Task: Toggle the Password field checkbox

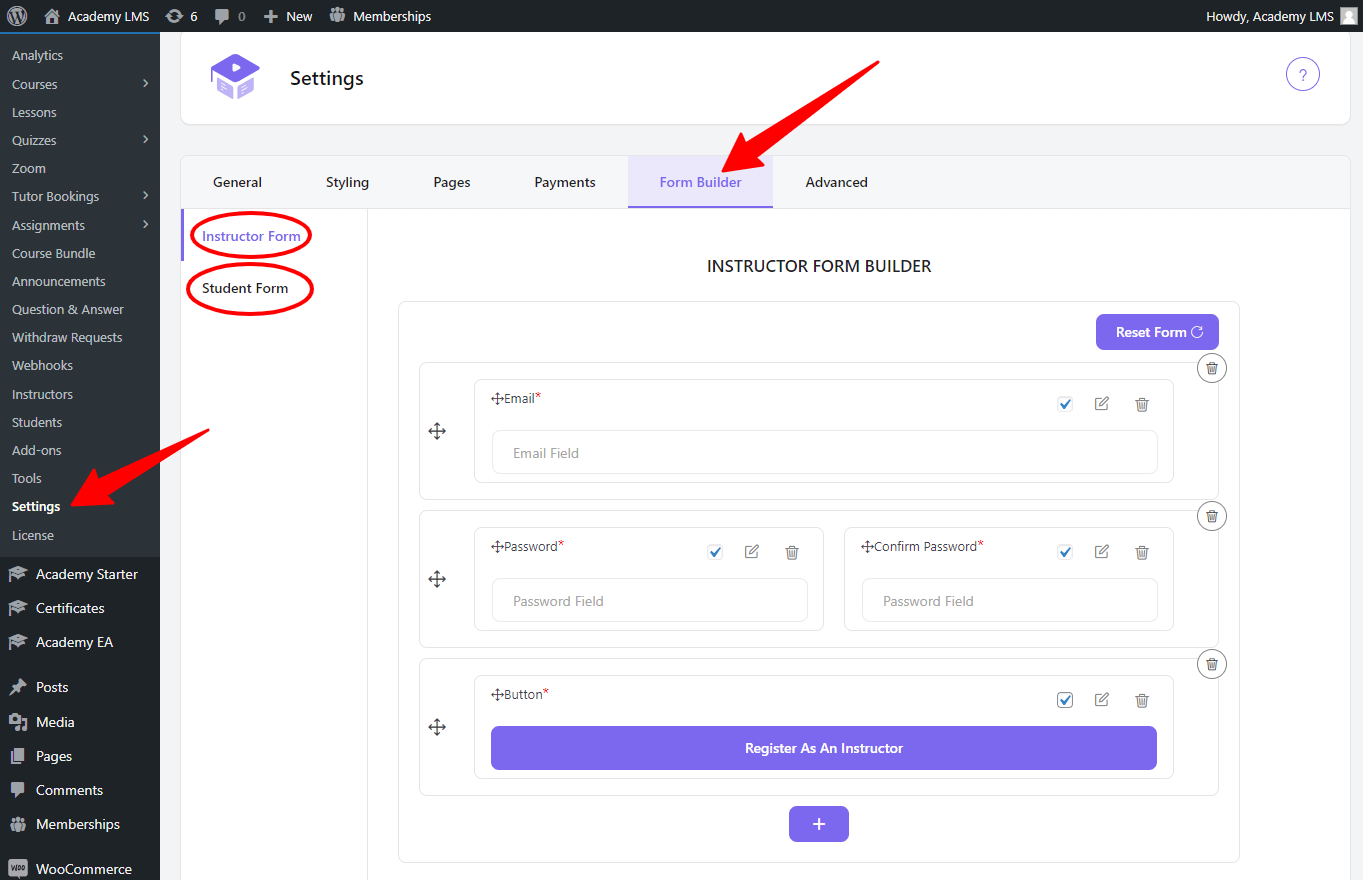Action: [715, 552]
